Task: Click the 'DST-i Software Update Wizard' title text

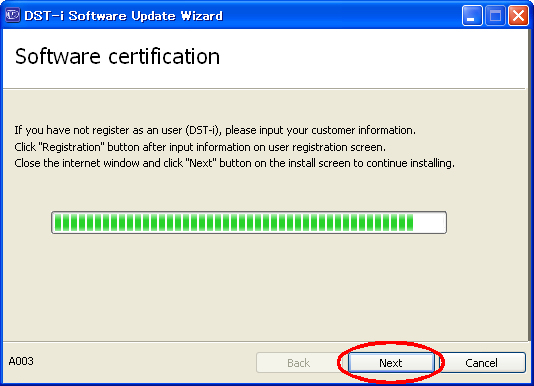Action: (124, 16)
